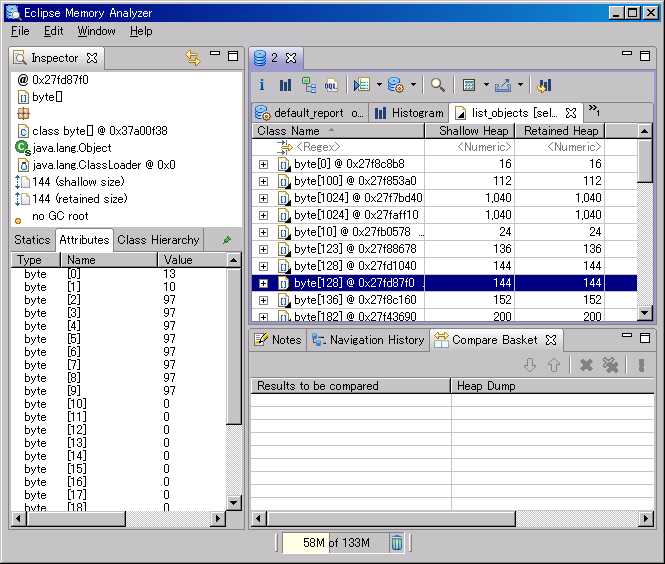This screenshot has width=665, height=564.
Task: Open export dropdown arrow
Action: 520,85
